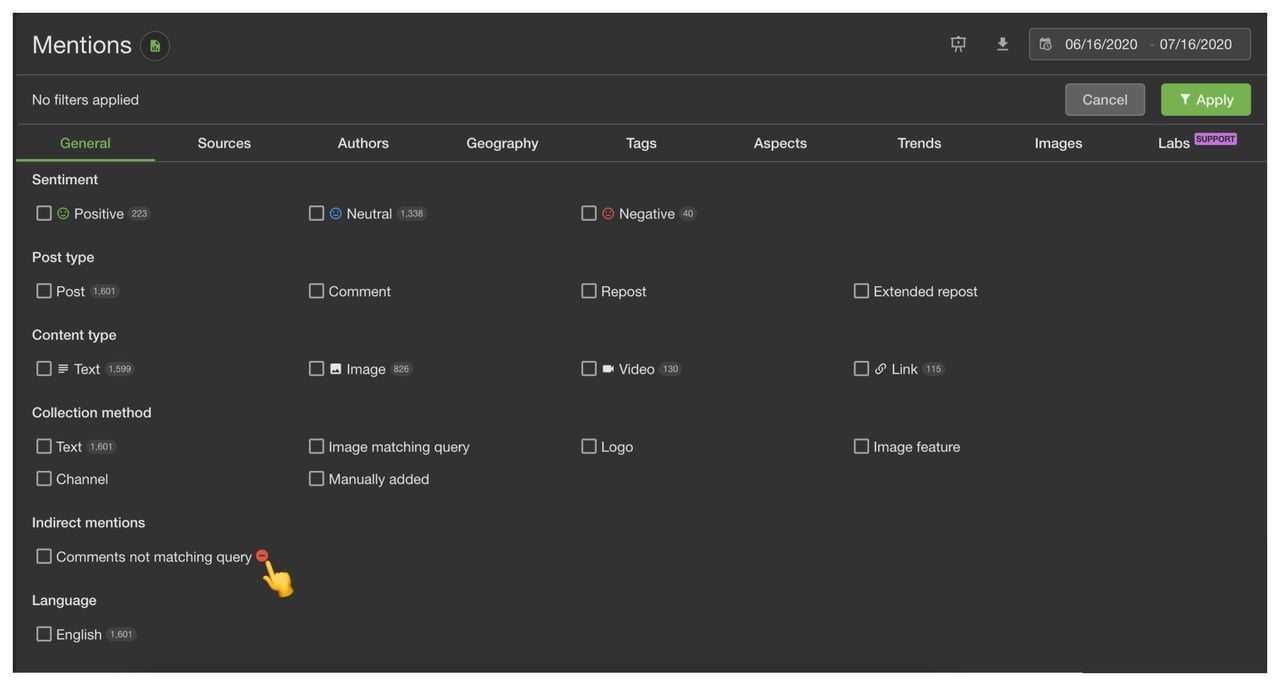1280x686 pixels.
Task: Toggle the Manually added checkbox
Action: pyautogui.click(x=316, y=479)
